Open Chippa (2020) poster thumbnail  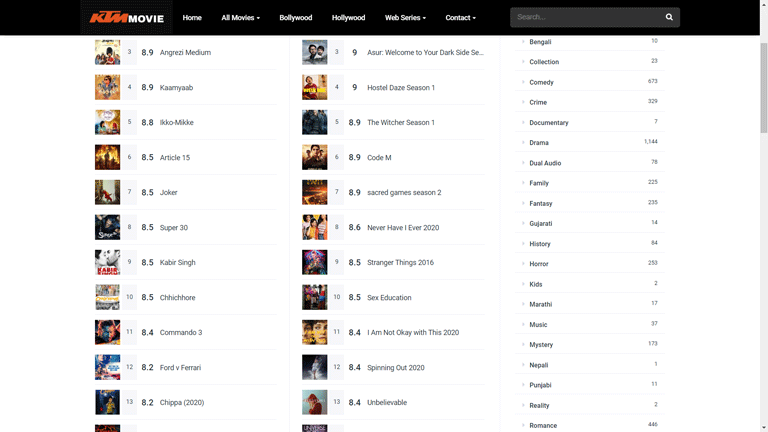click(107, 402)
